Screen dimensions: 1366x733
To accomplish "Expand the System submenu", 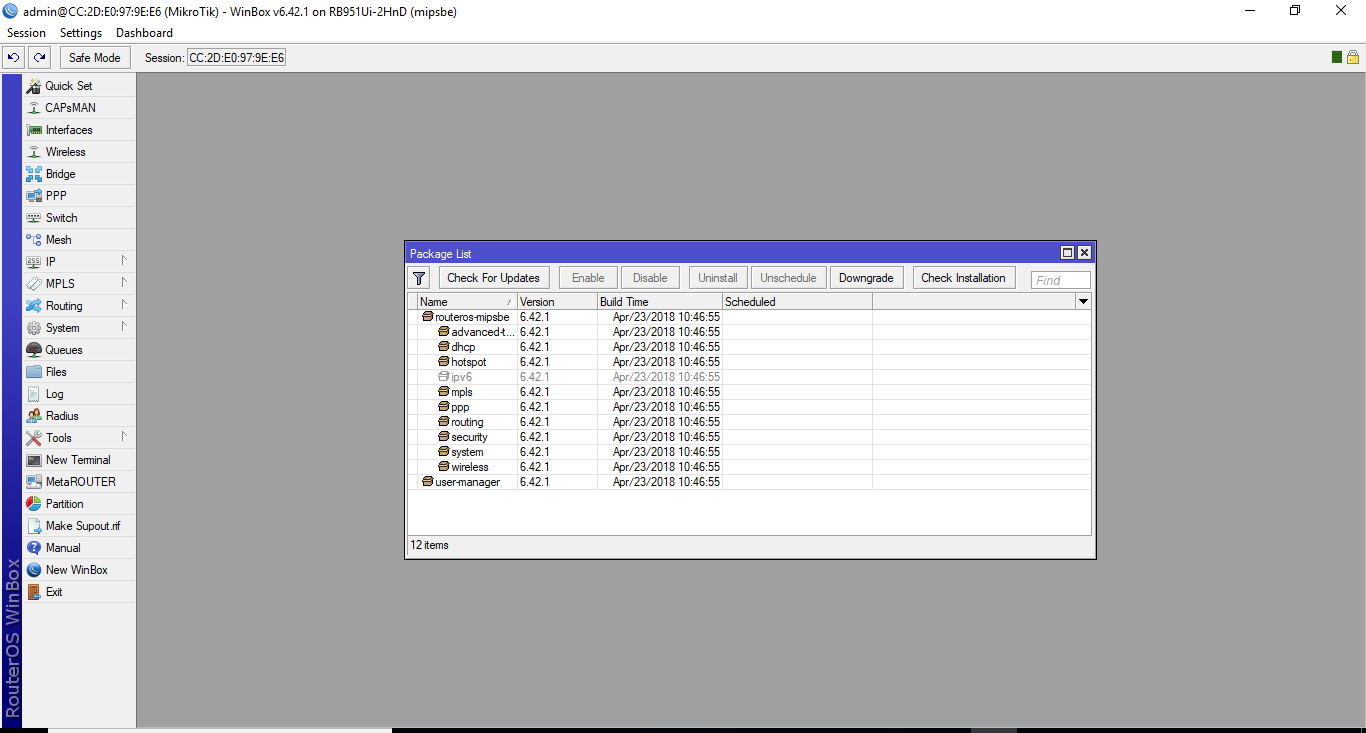I will click(79, 328).
